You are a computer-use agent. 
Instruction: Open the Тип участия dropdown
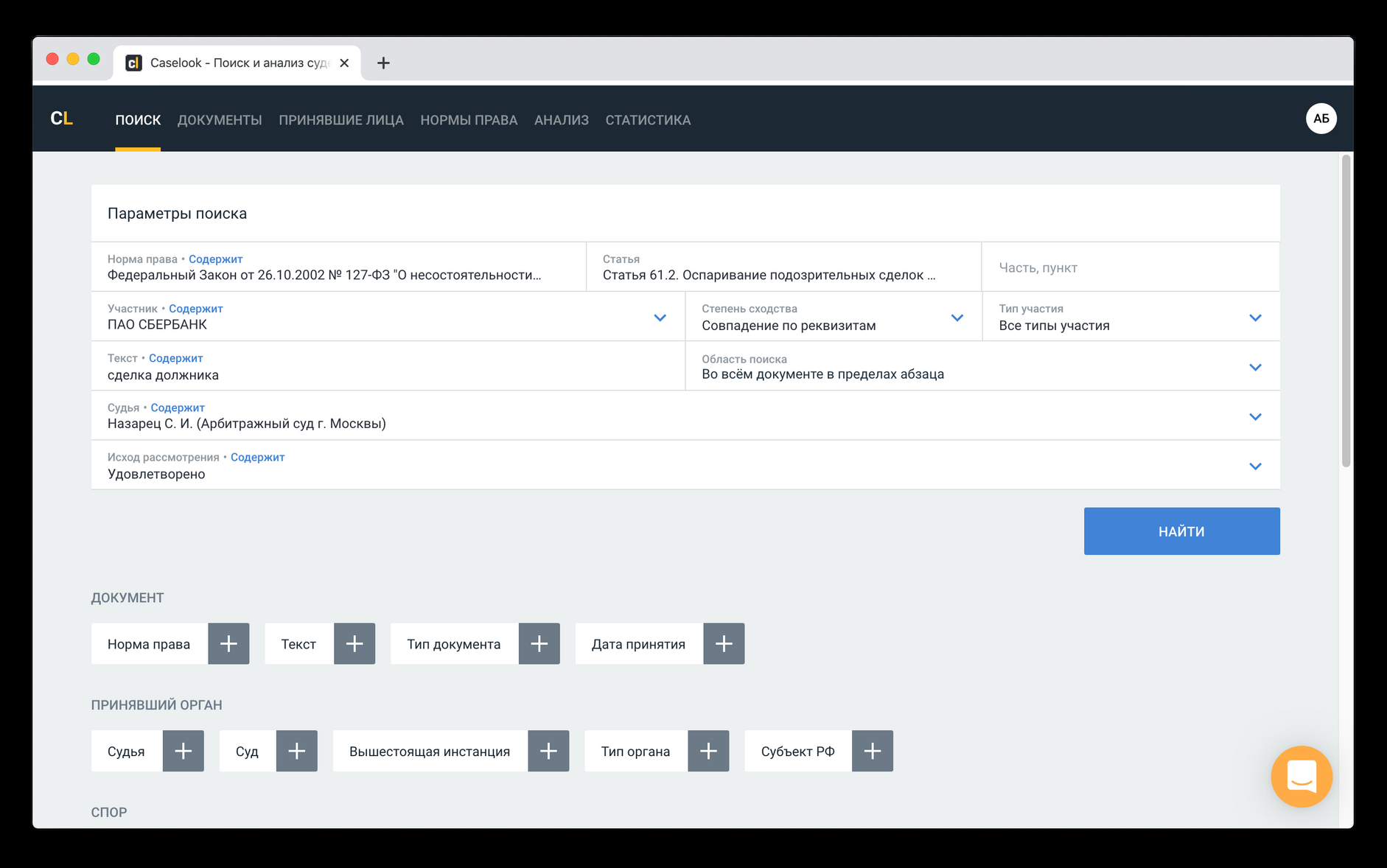1256,318
